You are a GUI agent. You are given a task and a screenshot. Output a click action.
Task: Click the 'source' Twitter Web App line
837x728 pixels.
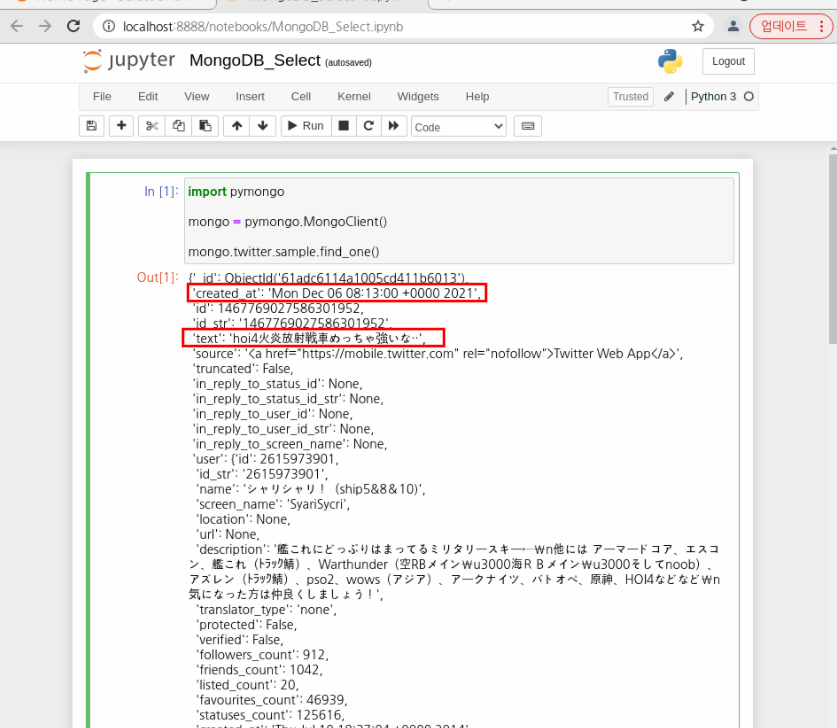(438, 353)
